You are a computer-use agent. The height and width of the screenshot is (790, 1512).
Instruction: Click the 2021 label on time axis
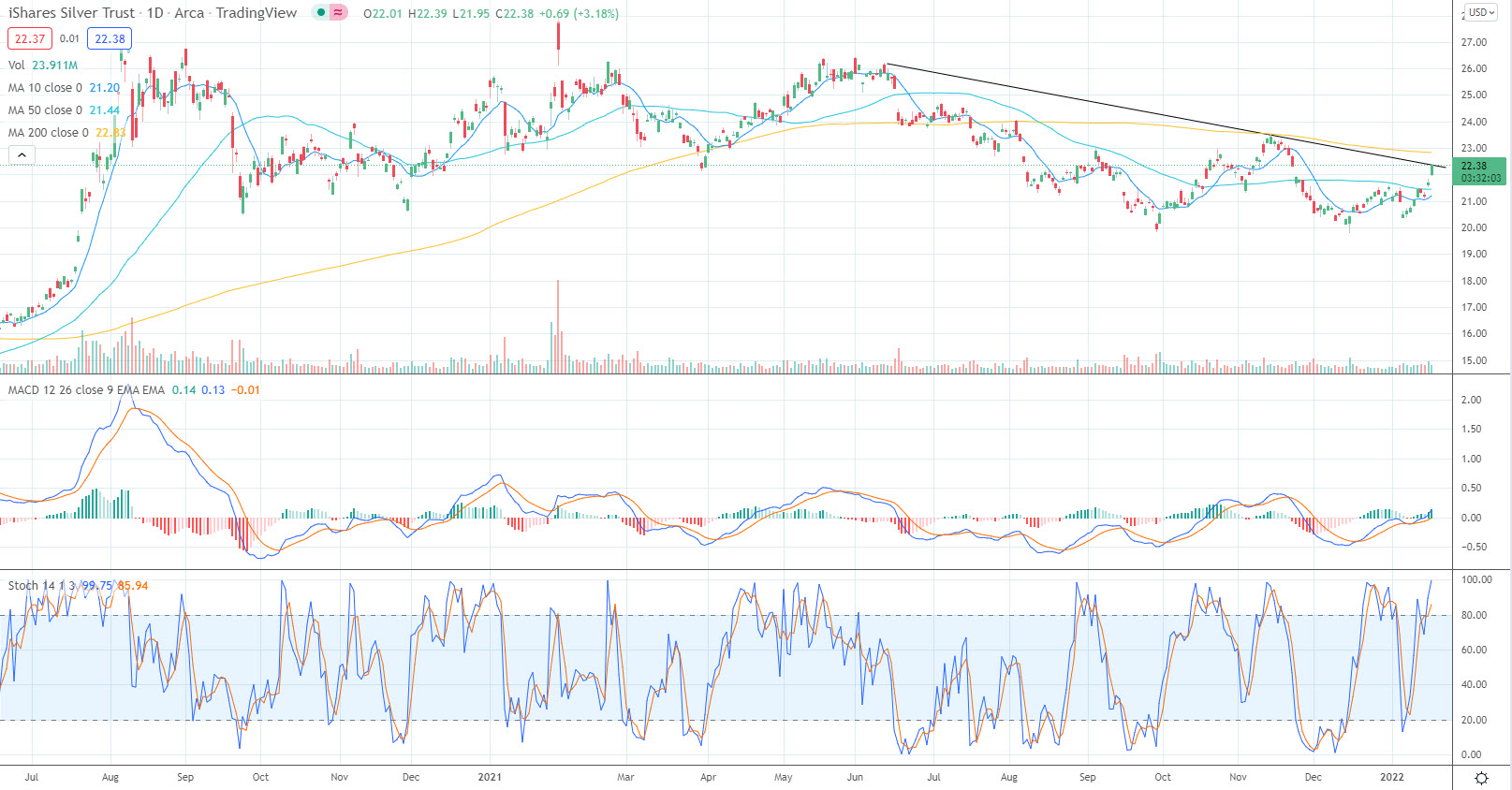[x=490, y=777]
